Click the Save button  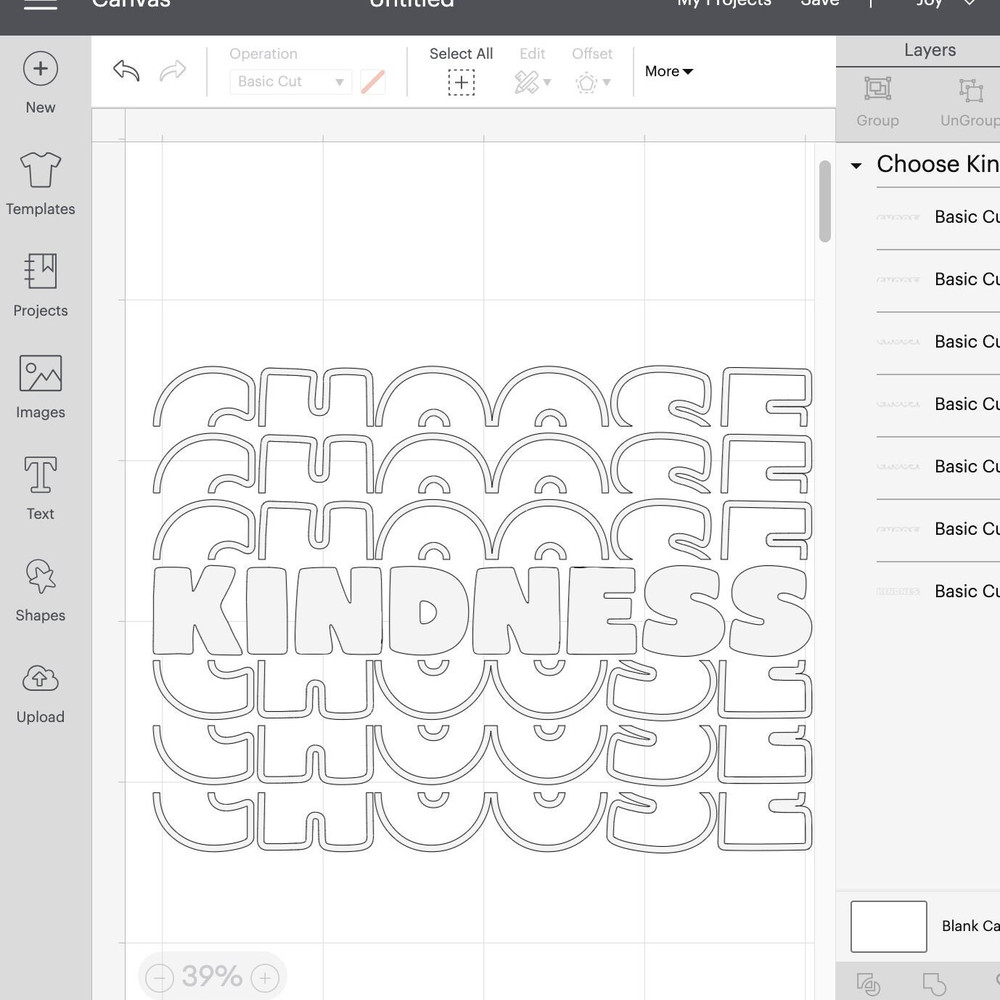point(819,4)
